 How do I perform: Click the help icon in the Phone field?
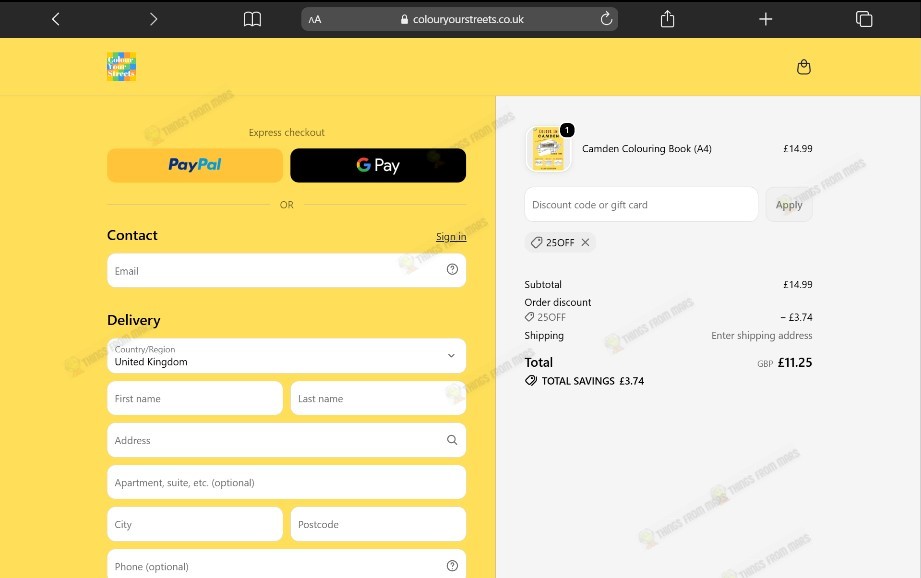coord(452,565)
